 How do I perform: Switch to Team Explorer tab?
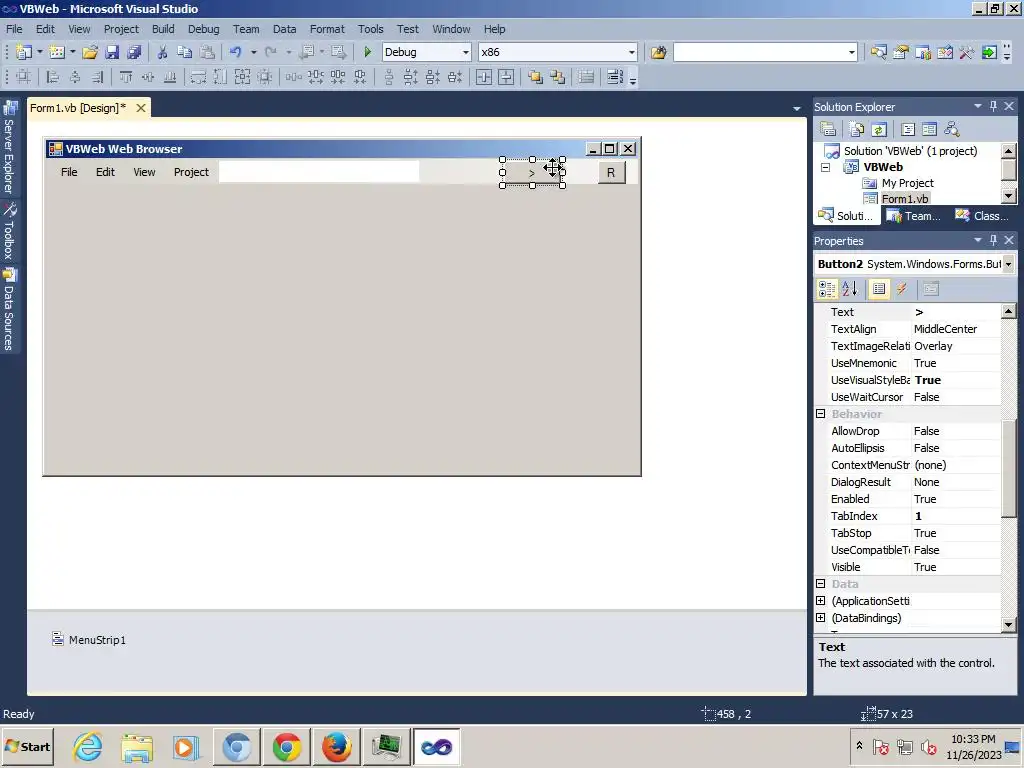pyautogui.click(x=913, y=216)
